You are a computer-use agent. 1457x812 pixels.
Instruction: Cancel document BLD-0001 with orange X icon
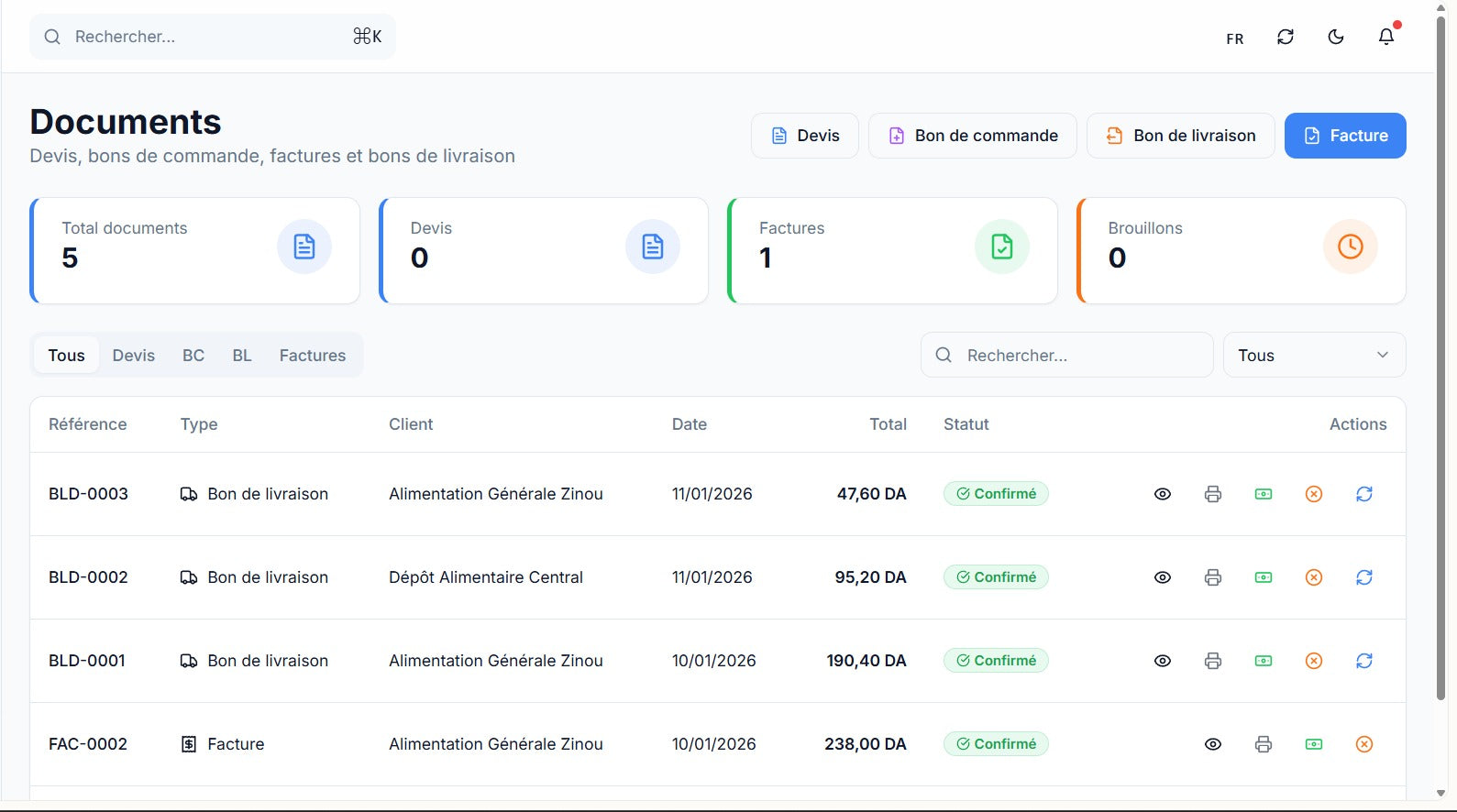(x=1313, y=661)
